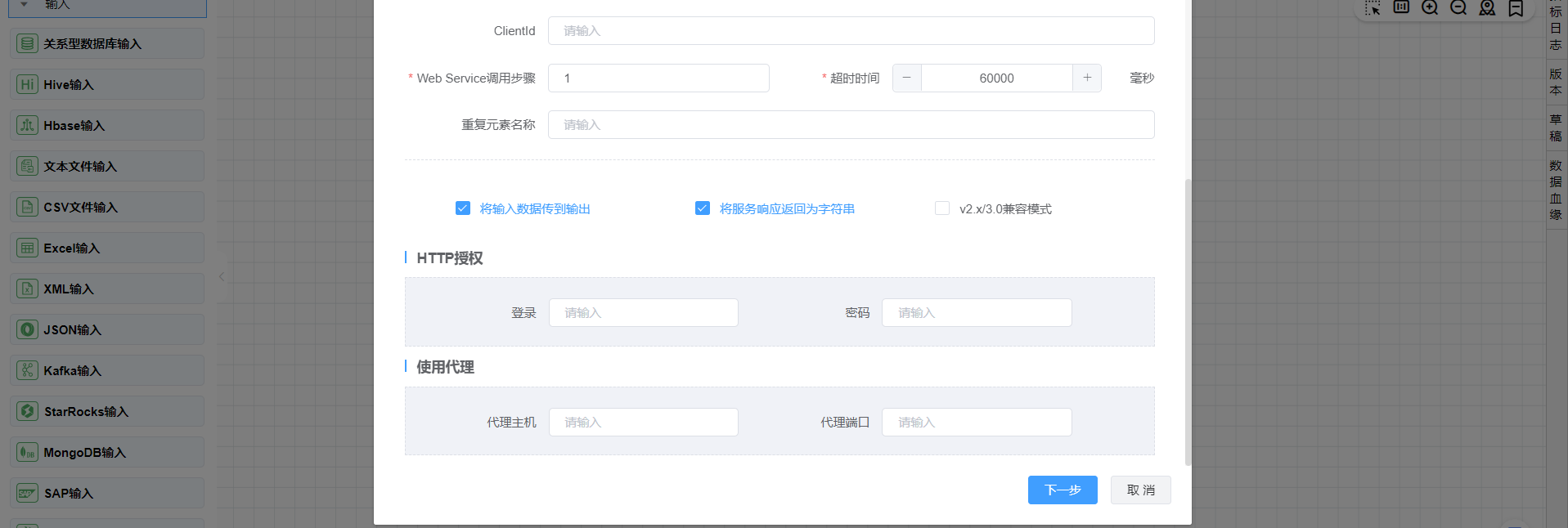Select the Kafka输入 component icon

(x=28, y=370)
